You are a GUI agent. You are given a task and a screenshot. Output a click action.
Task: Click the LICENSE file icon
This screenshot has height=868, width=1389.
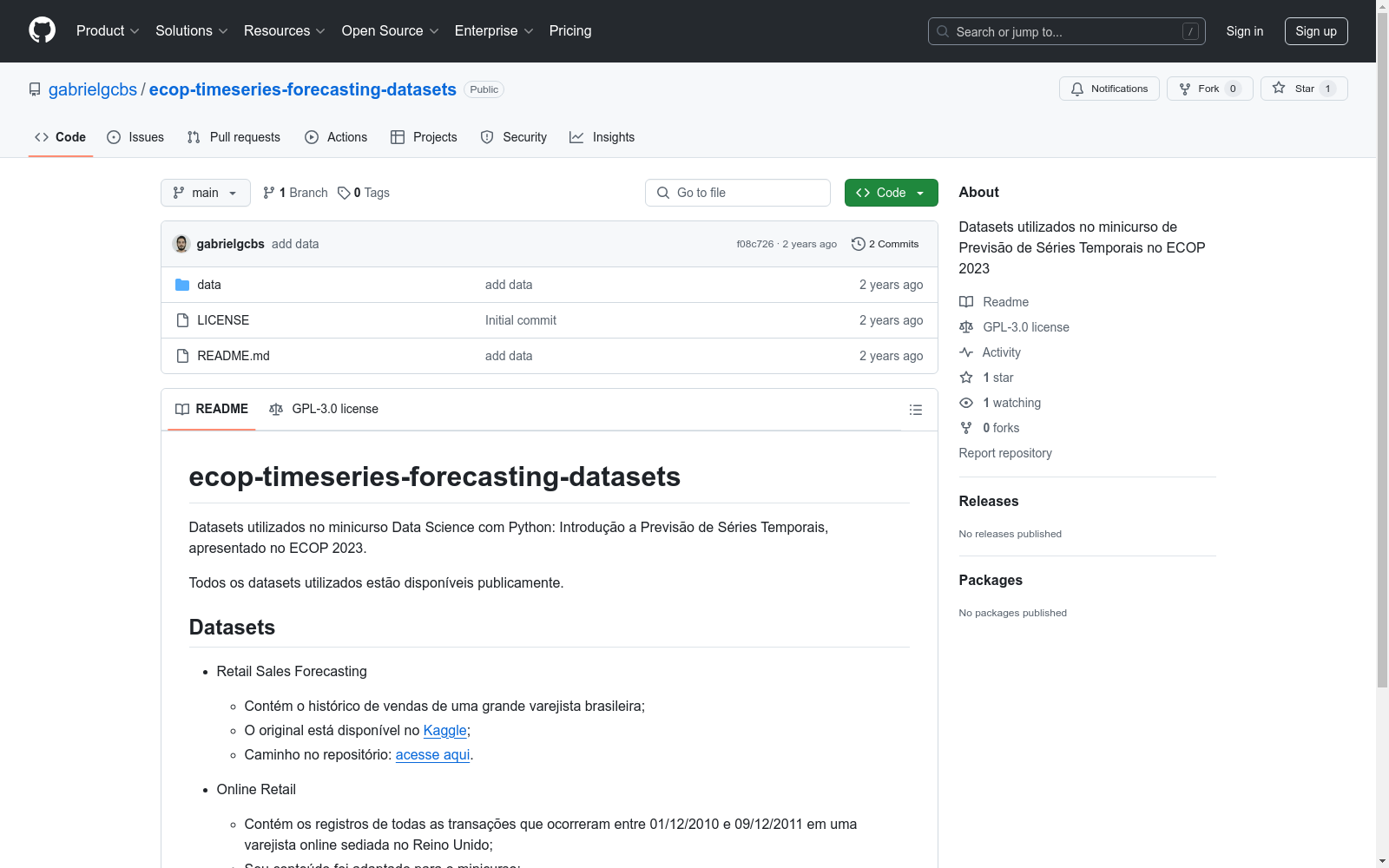tap(182, 320)
